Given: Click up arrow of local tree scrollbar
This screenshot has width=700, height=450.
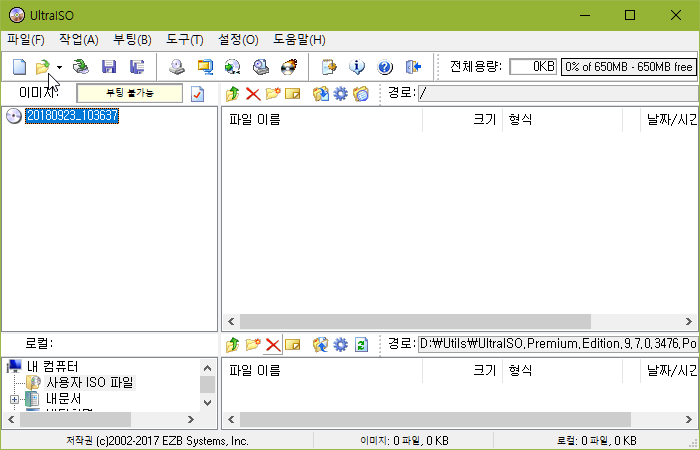Looking at the screenshot, I should [x=208, y=368].
